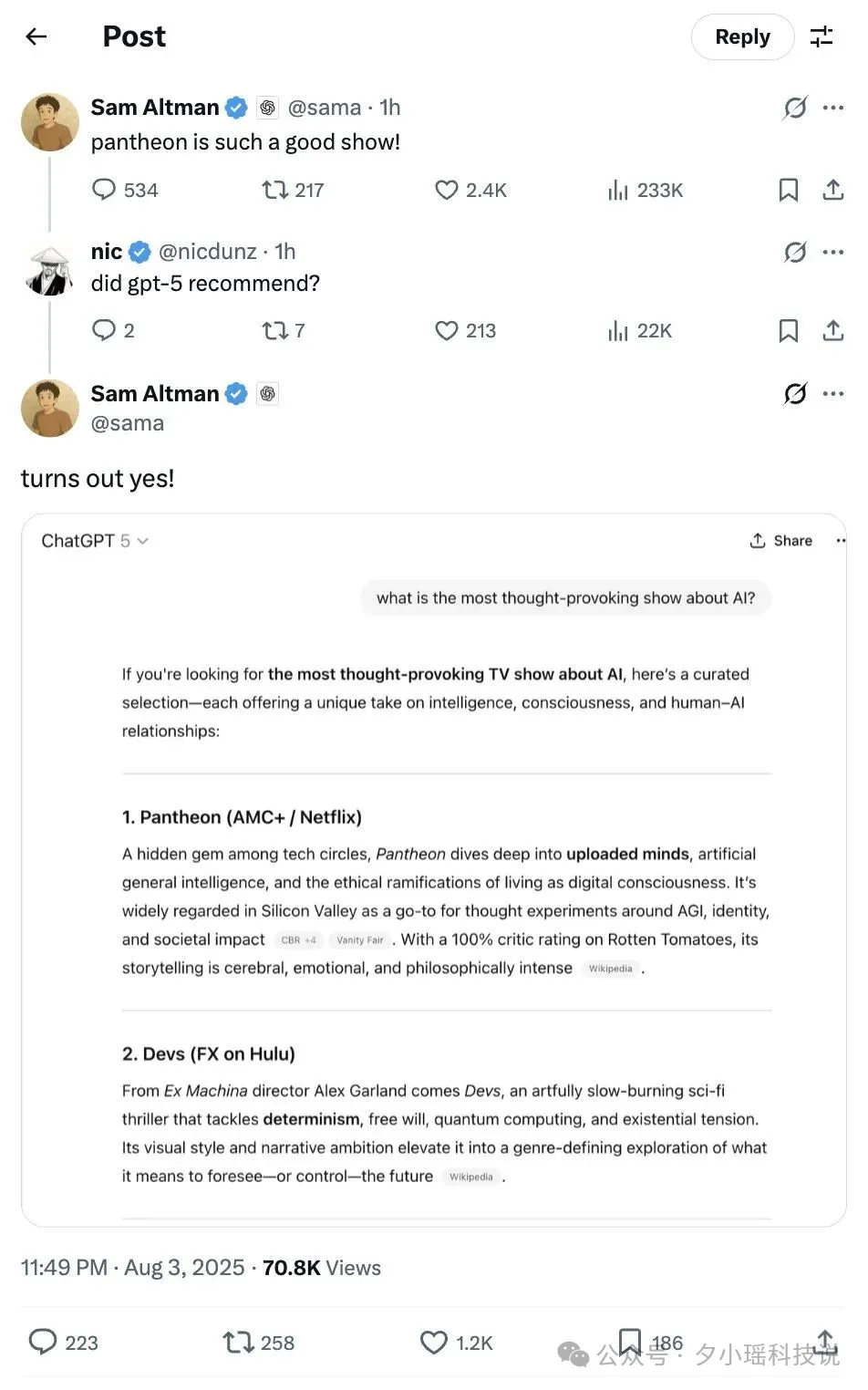Open Sam Altman's avatar on main post

[x=50, y=408]
